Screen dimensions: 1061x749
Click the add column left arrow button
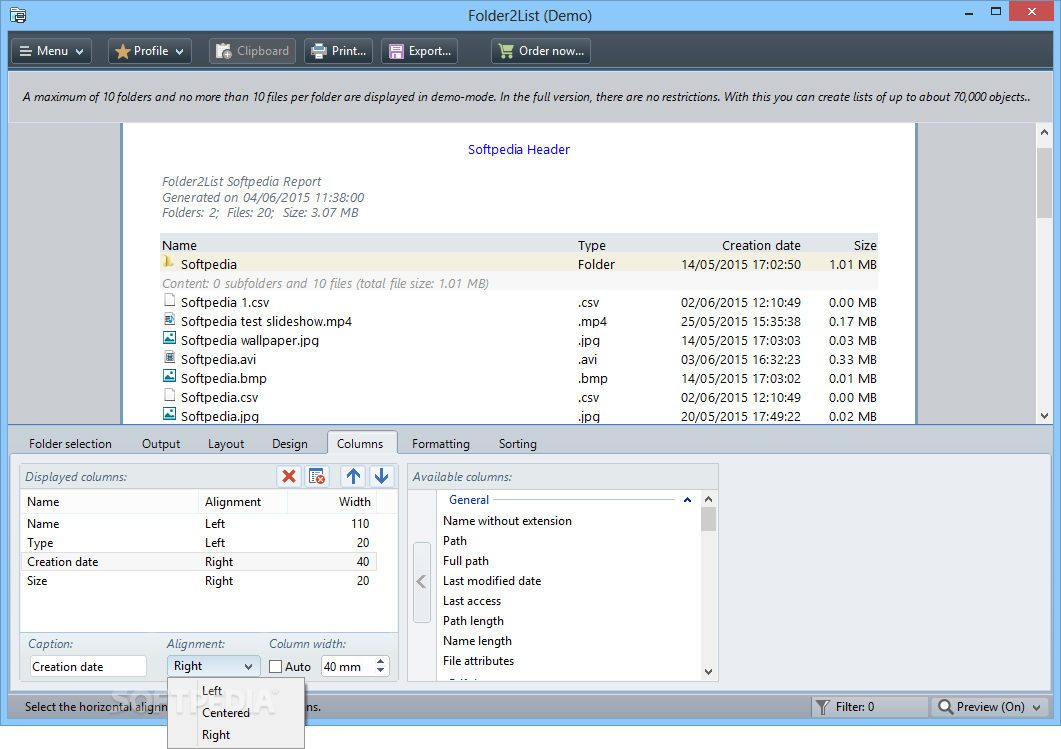(x=422, y=582)
